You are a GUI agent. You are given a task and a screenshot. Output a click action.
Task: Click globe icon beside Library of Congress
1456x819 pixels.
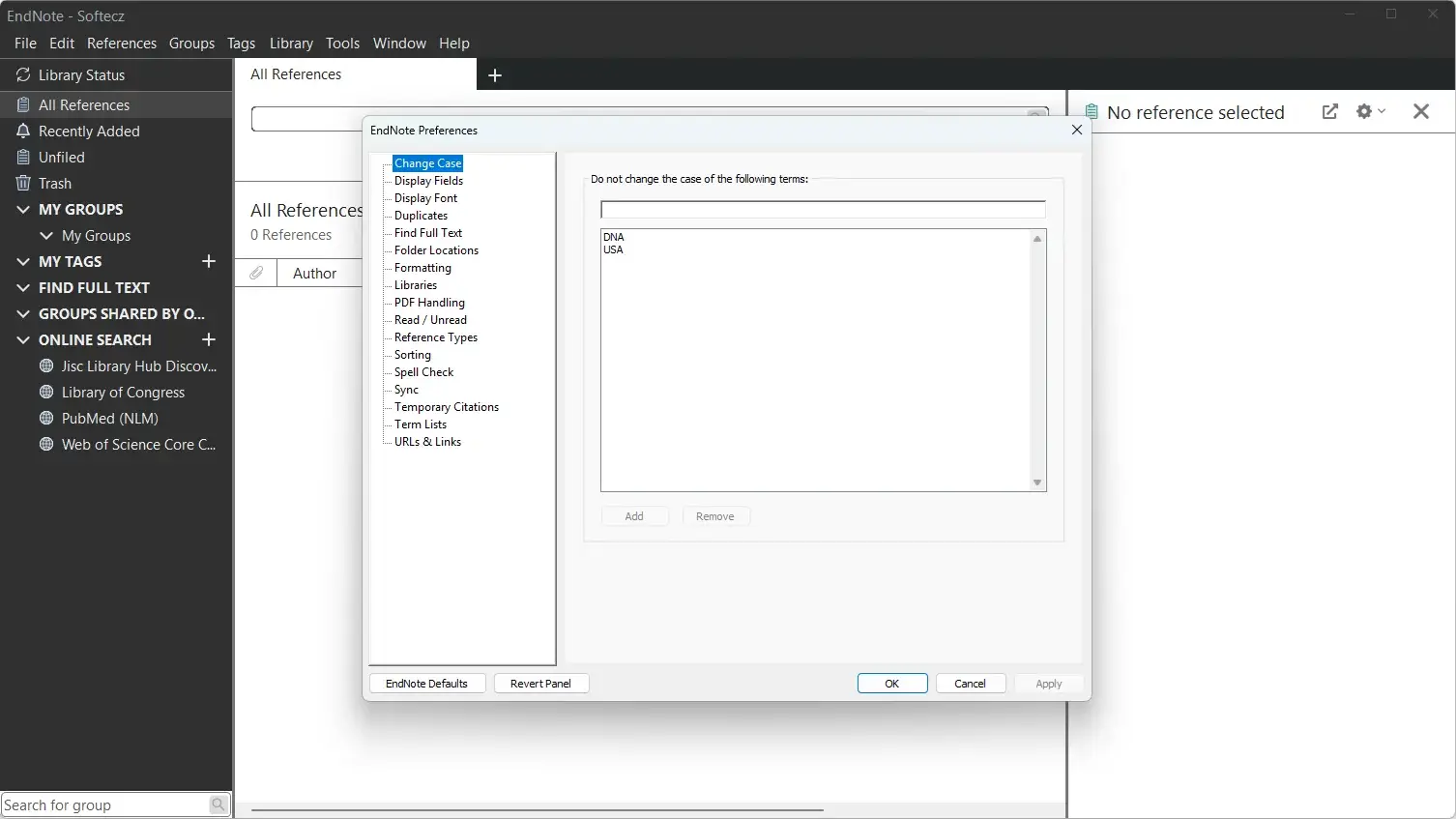pos(46,392)
